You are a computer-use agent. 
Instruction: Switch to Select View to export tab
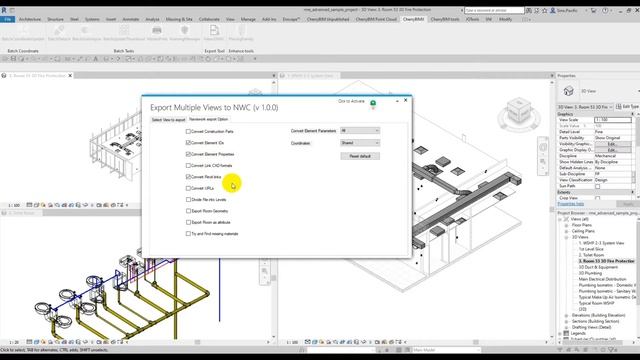point(169,120)
